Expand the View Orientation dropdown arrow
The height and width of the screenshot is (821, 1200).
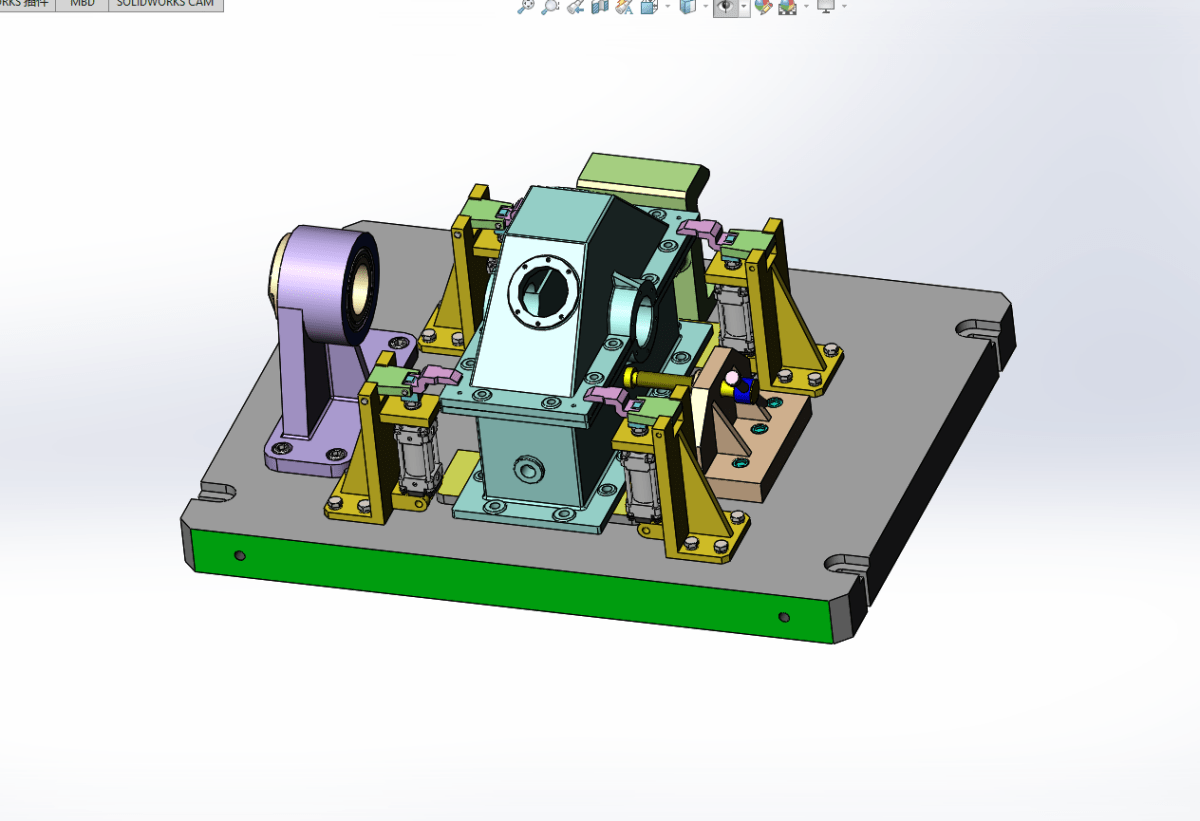pos(667,6)
